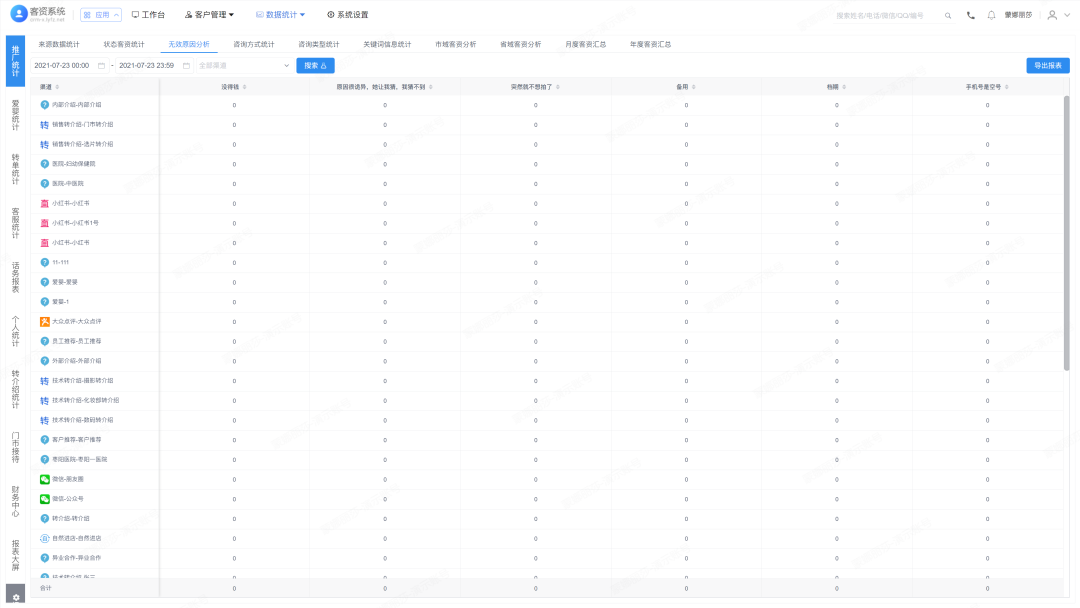Select 报表大屏 in the sidebar
Viewport: 1080px width, 608px height.
pyautogui.click(x=15, y=556)
